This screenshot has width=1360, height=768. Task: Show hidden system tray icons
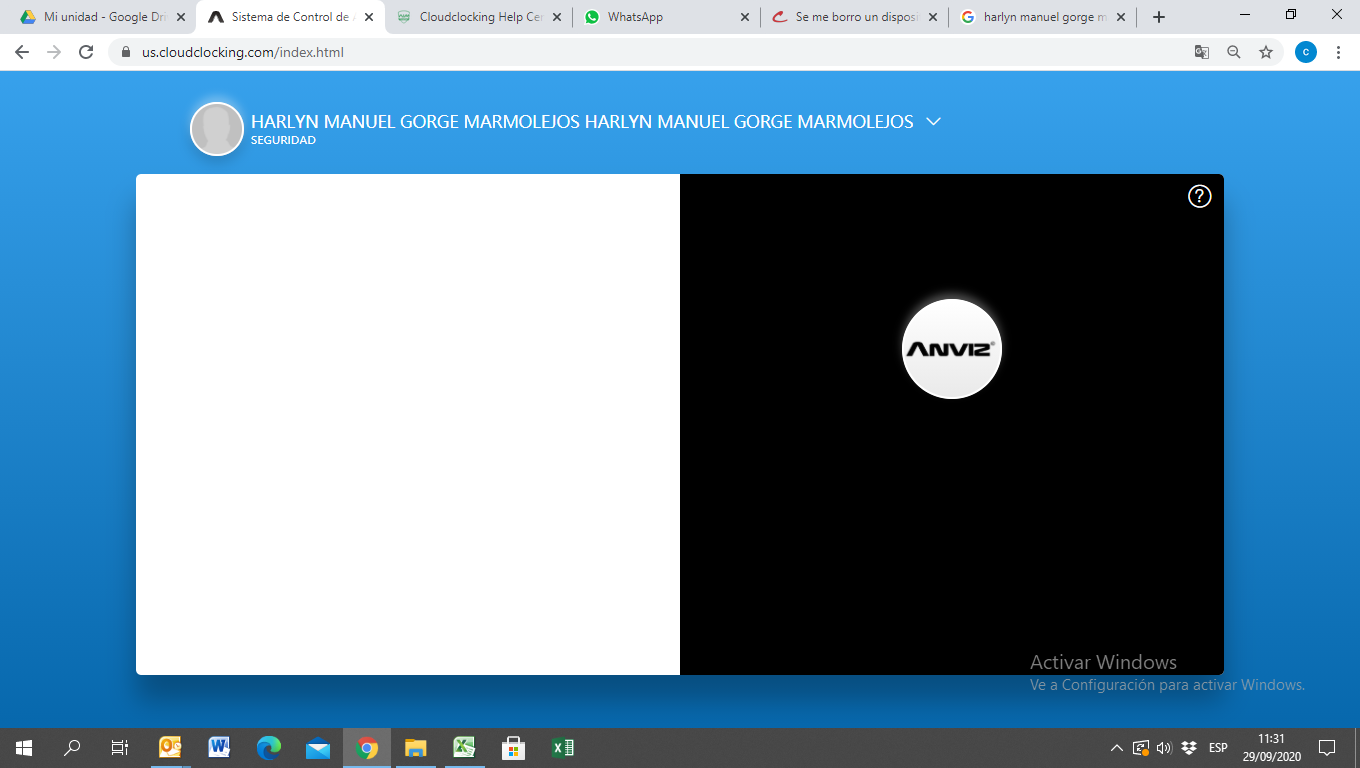(x=1117, y=748)
